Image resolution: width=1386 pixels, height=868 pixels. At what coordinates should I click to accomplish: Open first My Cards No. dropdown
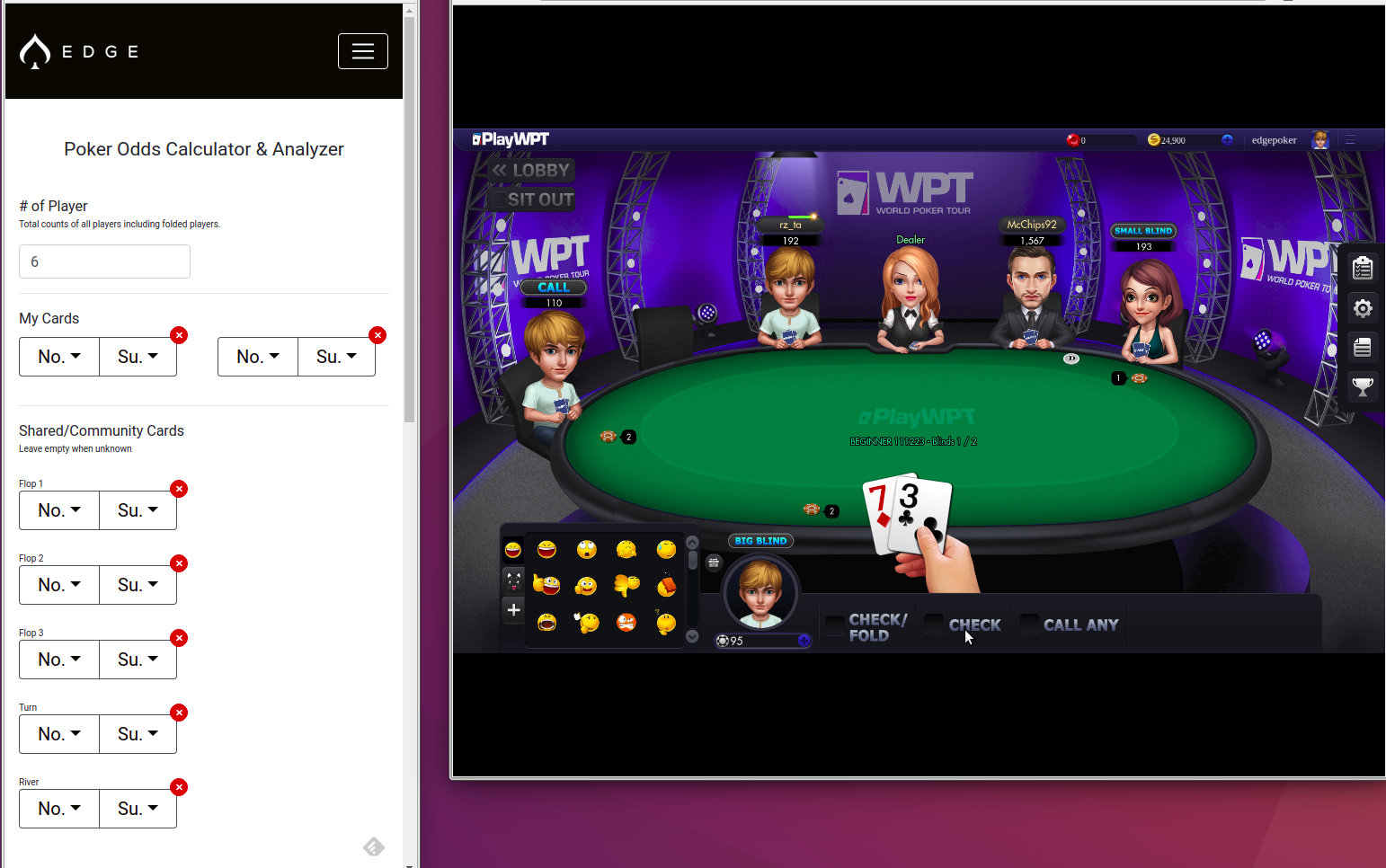59,357
